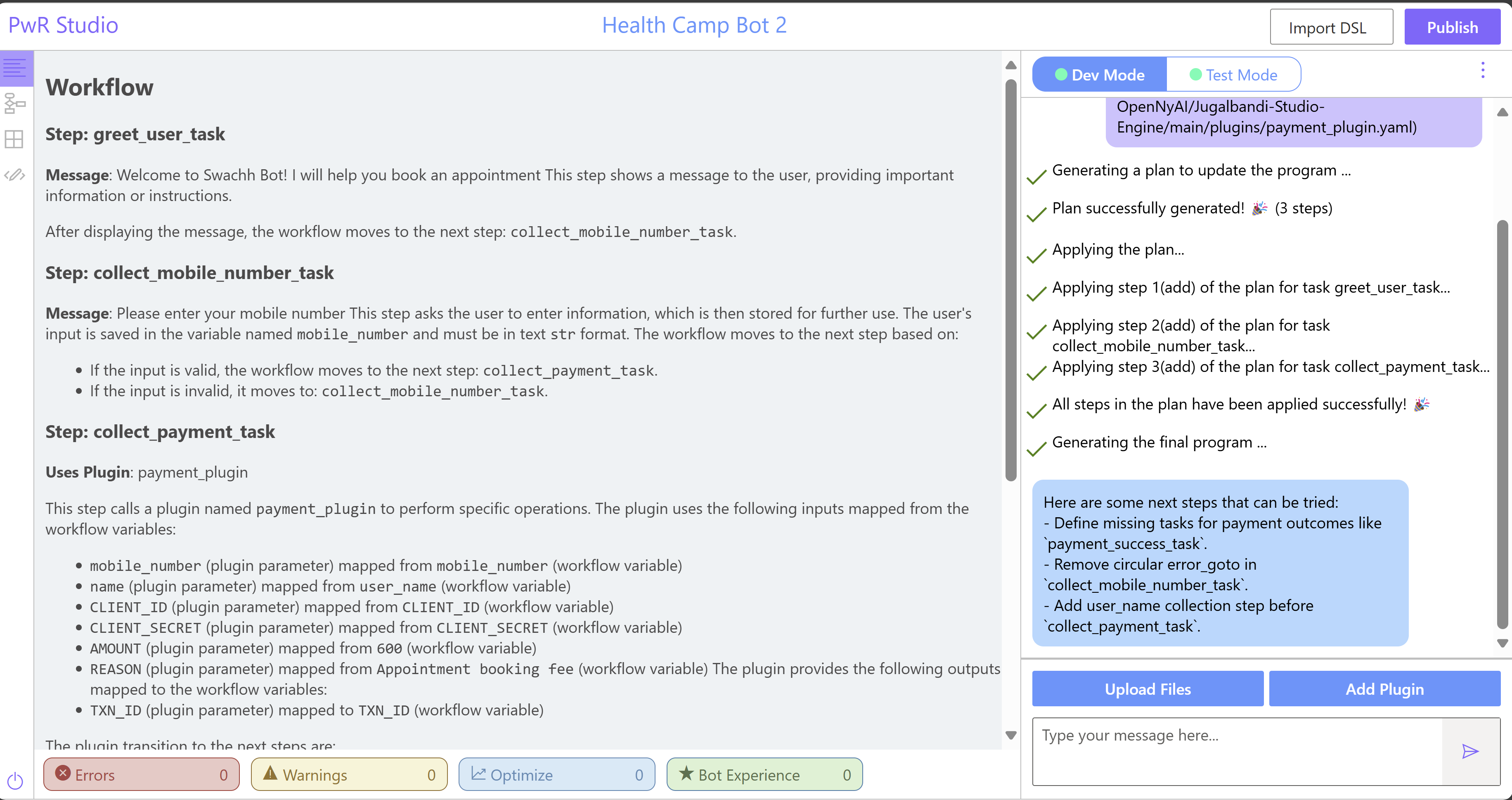Image resolution: width=1512 pixels, height=800 pixels.
Task: Open the flowchart diagram sidebar icon
Action: pos(15,103)
